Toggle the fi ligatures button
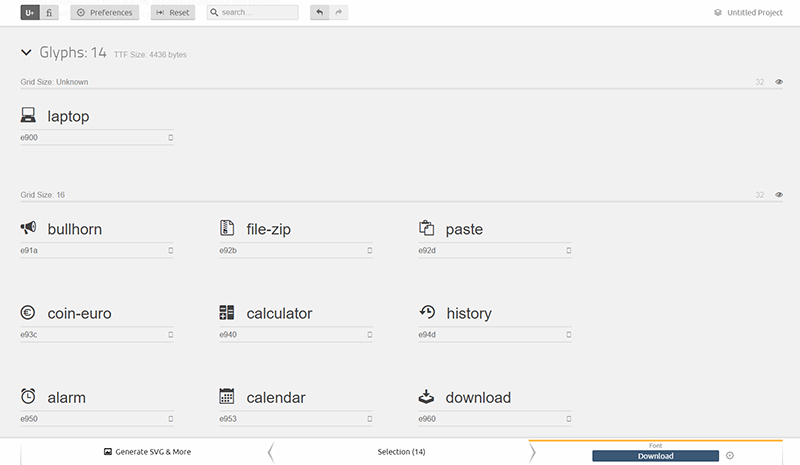This screenshot has width=800, height=465. (49, 13)
